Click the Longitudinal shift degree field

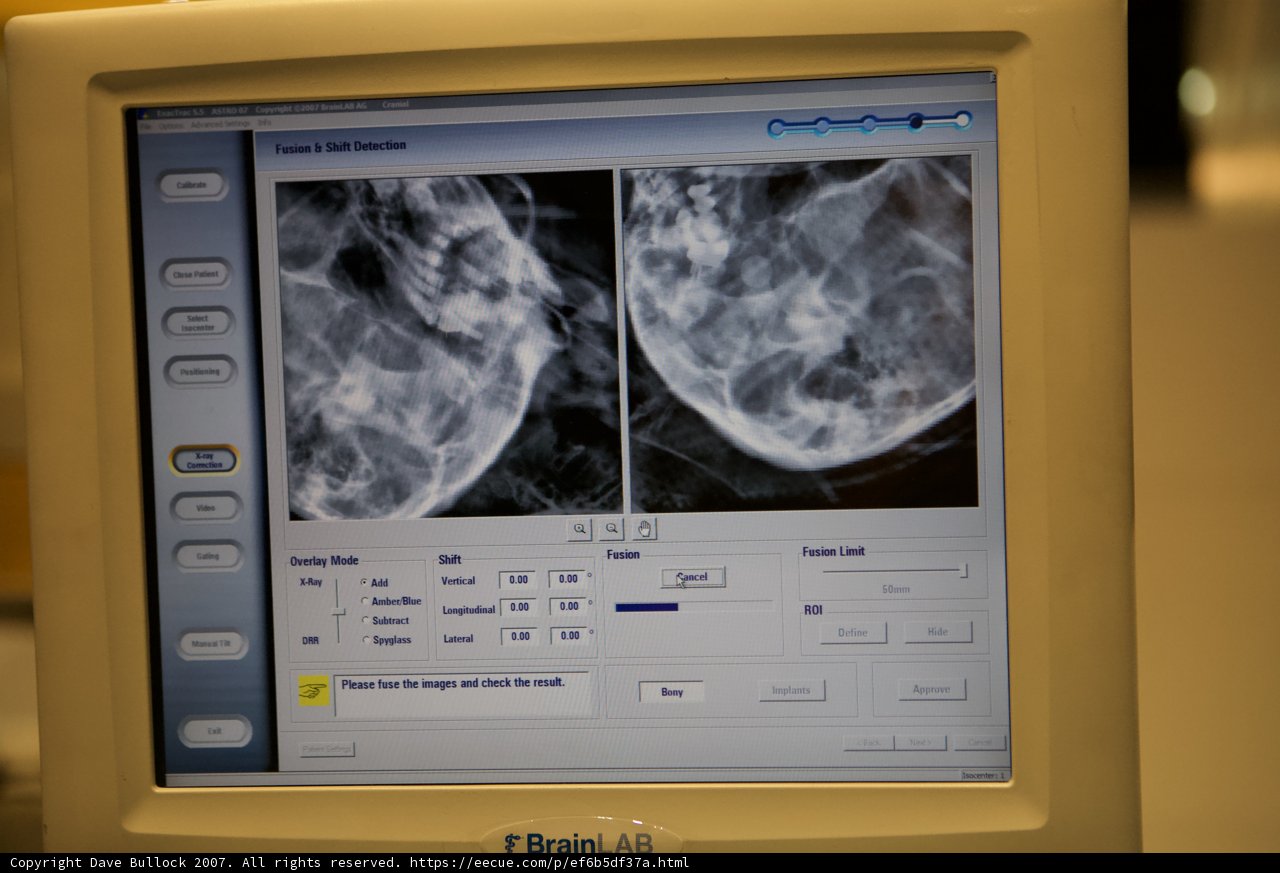click(x=568, y=607)
